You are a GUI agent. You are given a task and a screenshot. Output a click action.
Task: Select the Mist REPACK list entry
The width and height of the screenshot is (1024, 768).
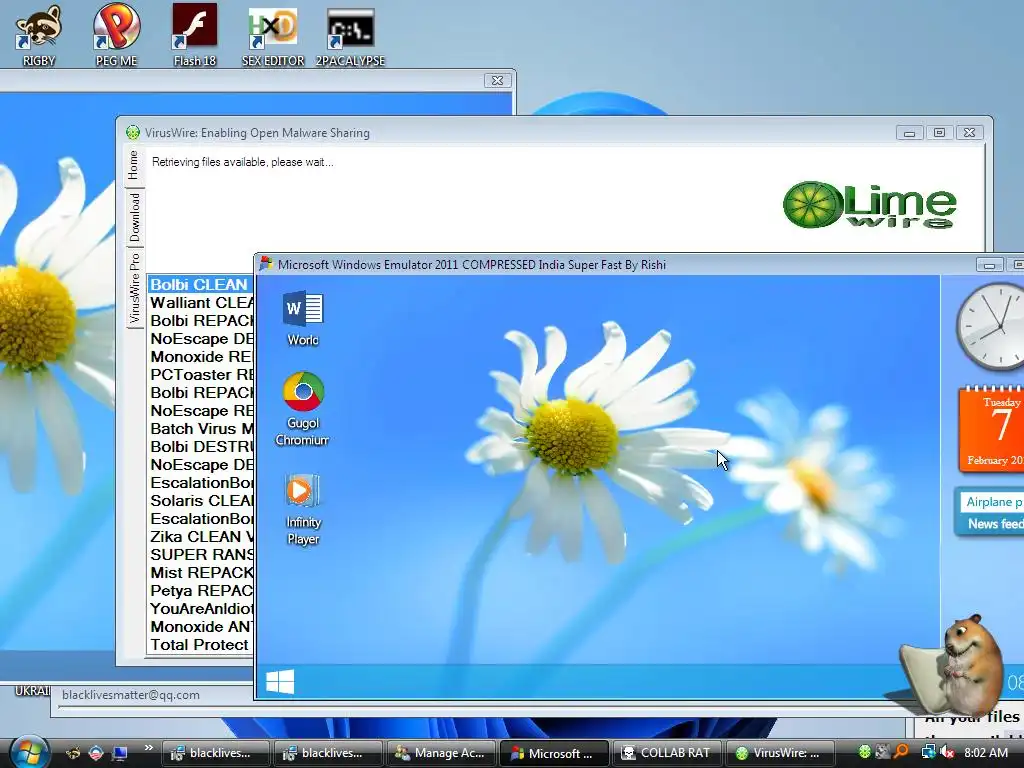(201, 573)
